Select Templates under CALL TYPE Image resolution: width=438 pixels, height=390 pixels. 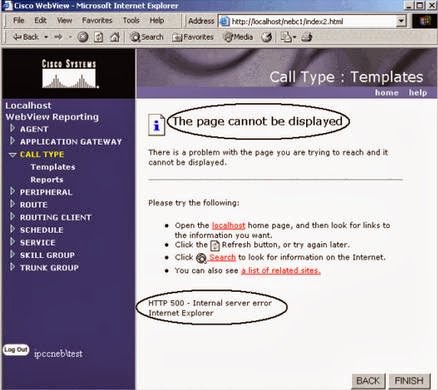click(53, 167)
